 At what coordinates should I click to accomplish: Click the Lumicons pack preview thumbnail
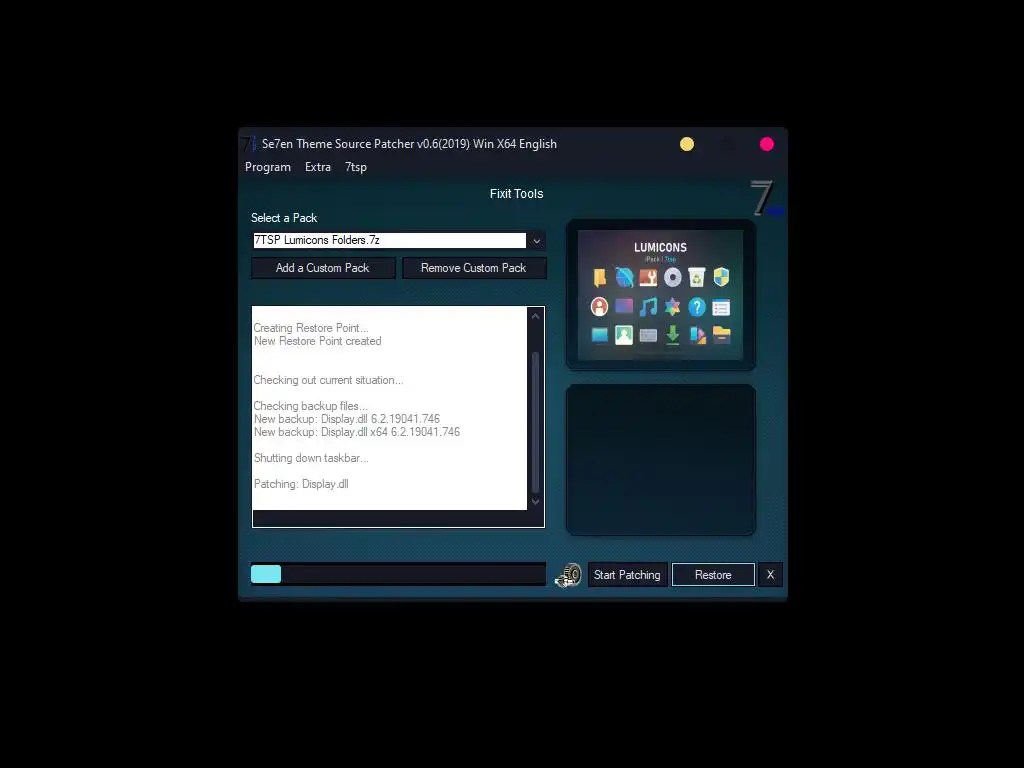(660, 295)
